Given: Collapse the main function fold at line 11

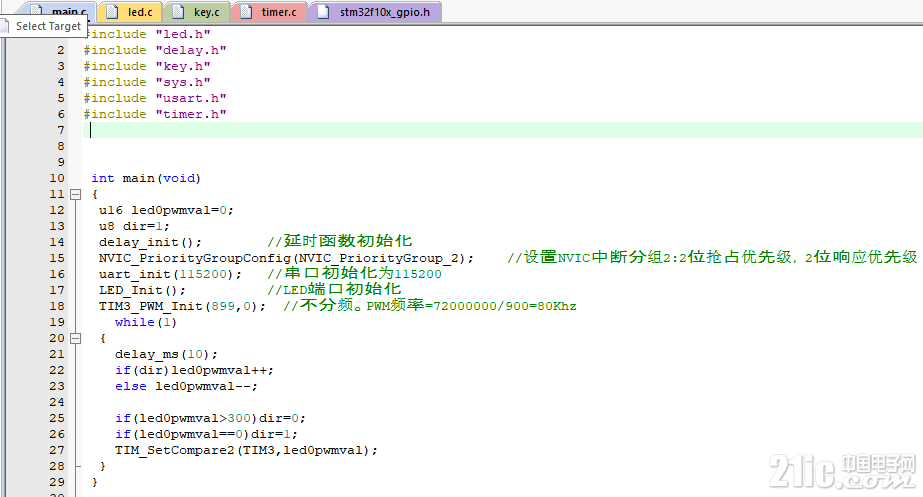Looking at the screenshot, I should click(x=75, y=194).
